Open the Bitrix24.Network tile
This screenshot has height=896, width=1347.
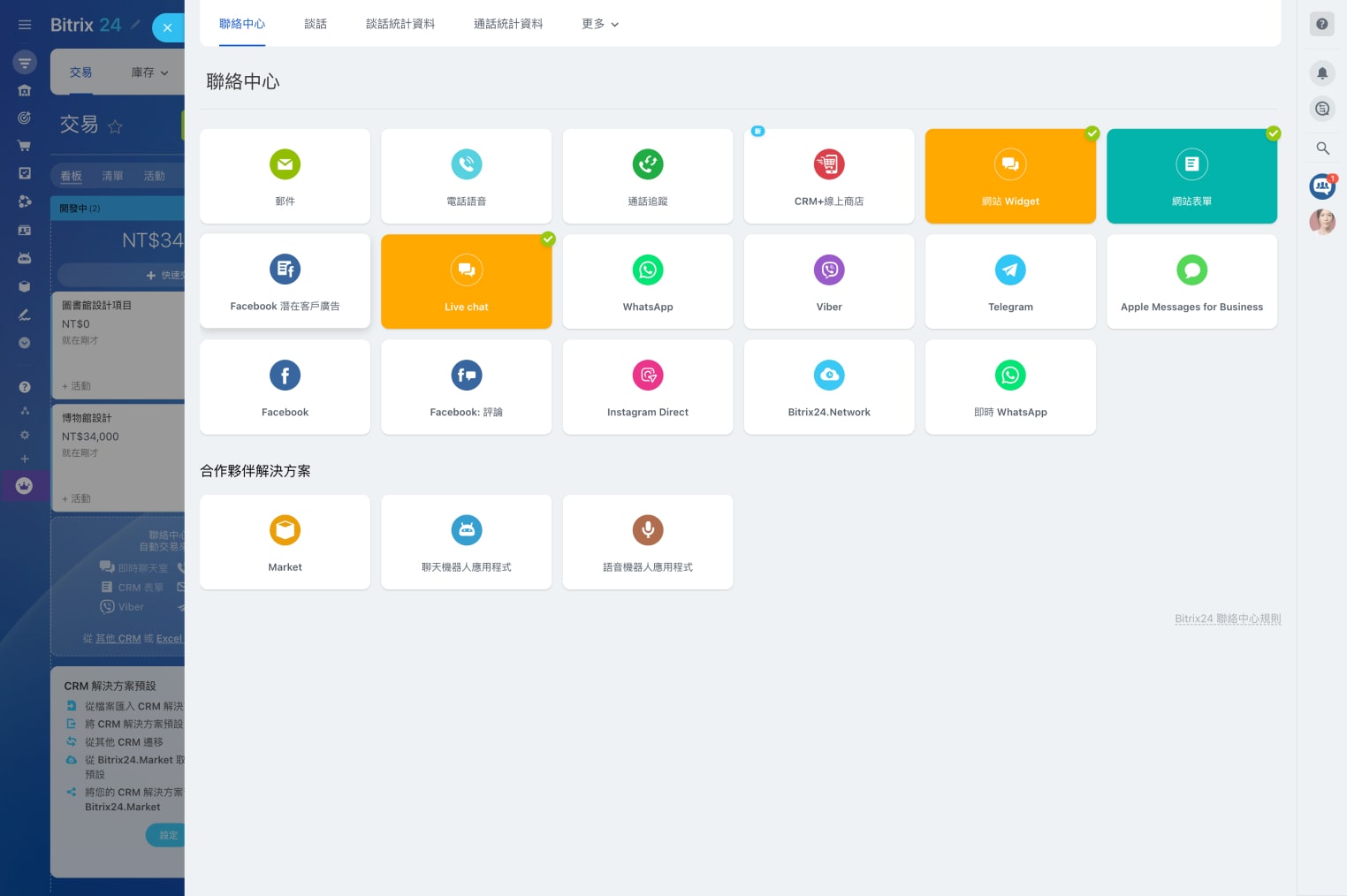[829, 387]
